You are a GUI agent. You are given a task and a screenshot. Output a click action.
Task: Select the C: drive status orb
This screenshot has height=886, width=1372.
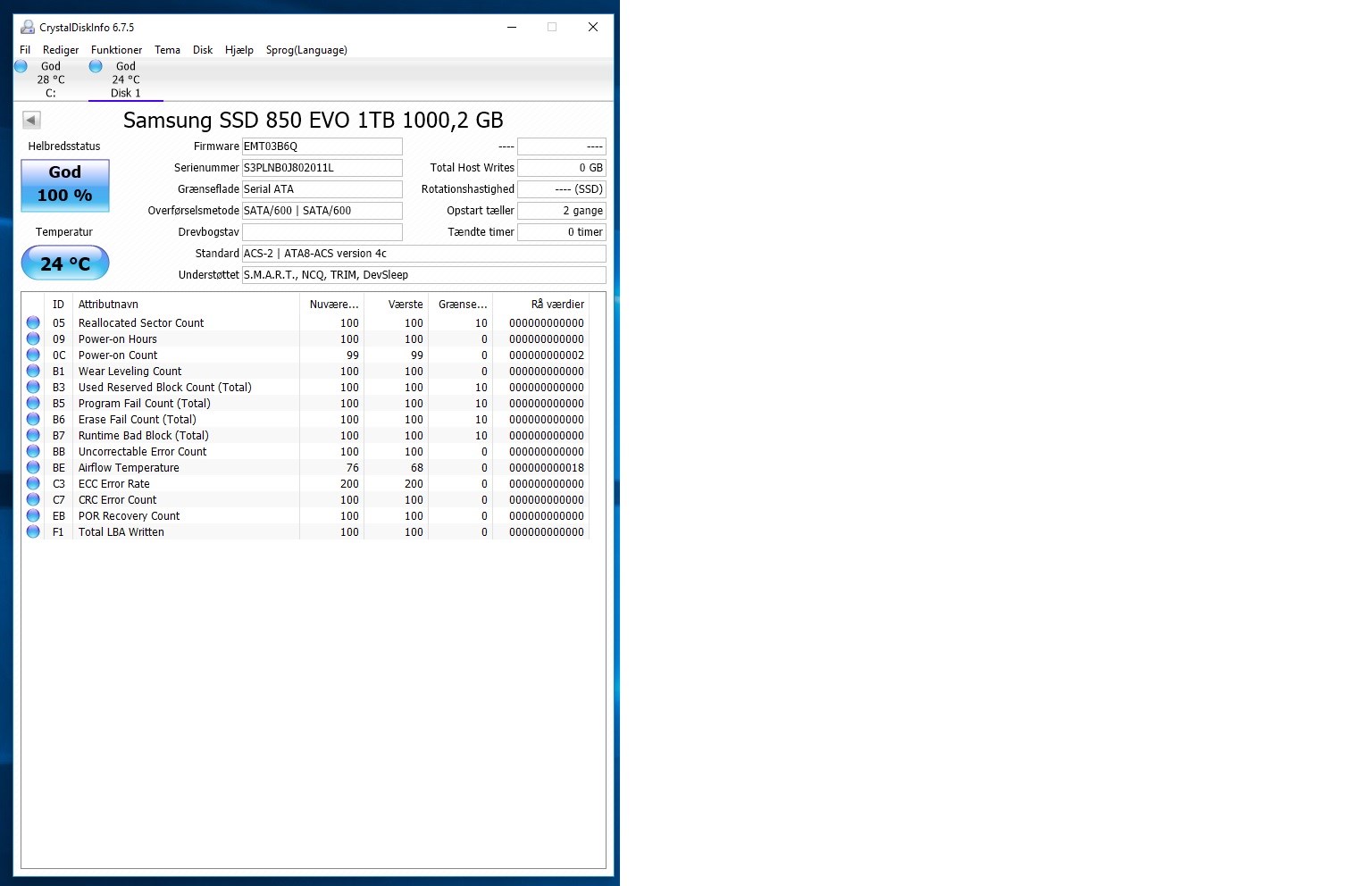tap(21, 66)
